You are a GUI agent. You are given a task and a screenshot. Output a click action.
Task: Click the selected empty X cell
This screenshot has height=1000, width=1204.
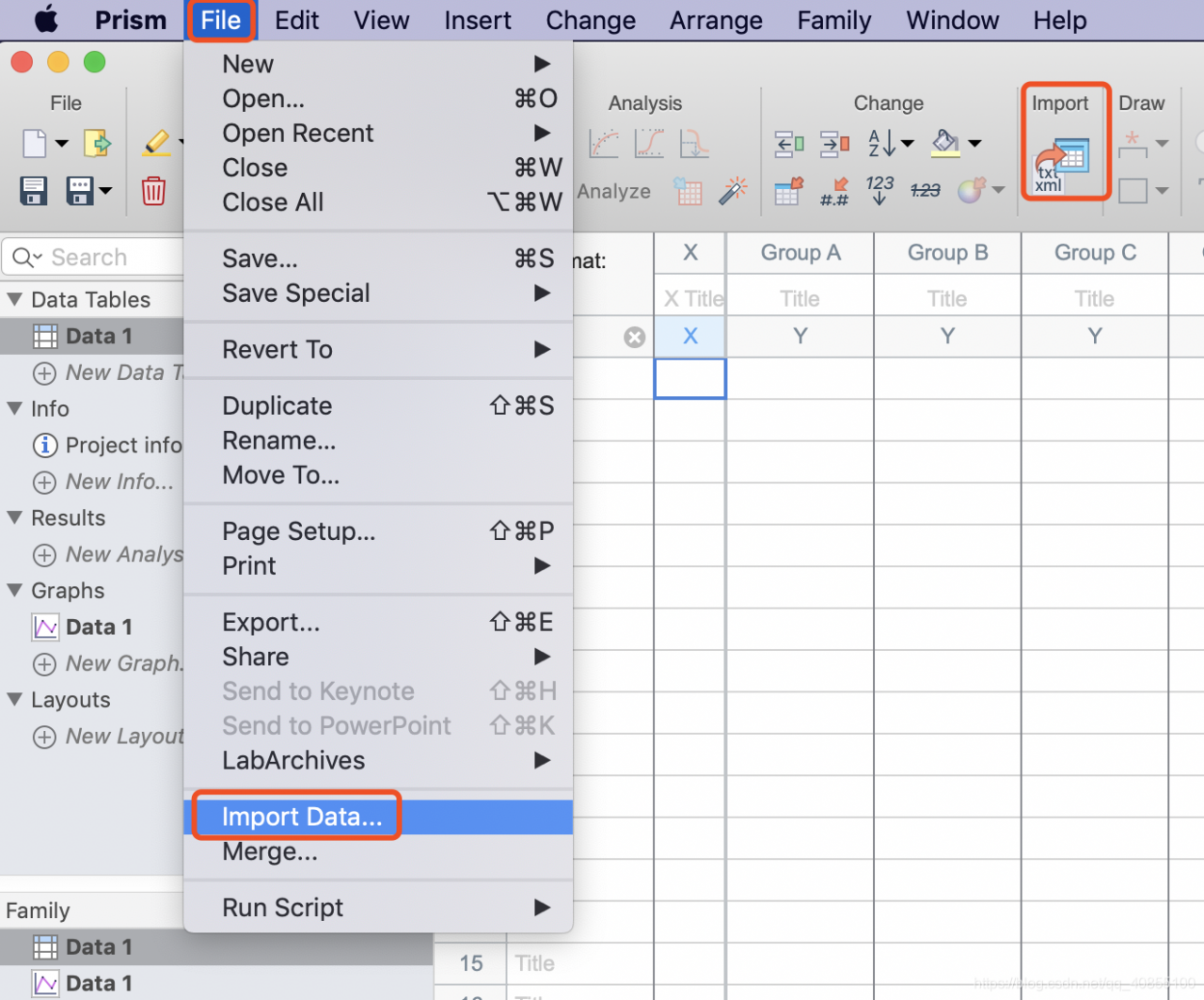689,378
